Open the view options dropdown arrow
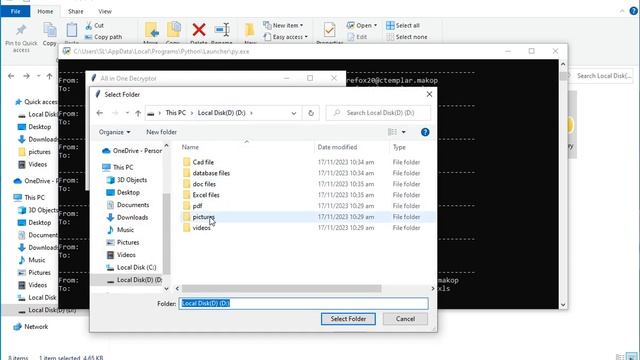The width and height of the screenshot is (640, 360). 404,132
